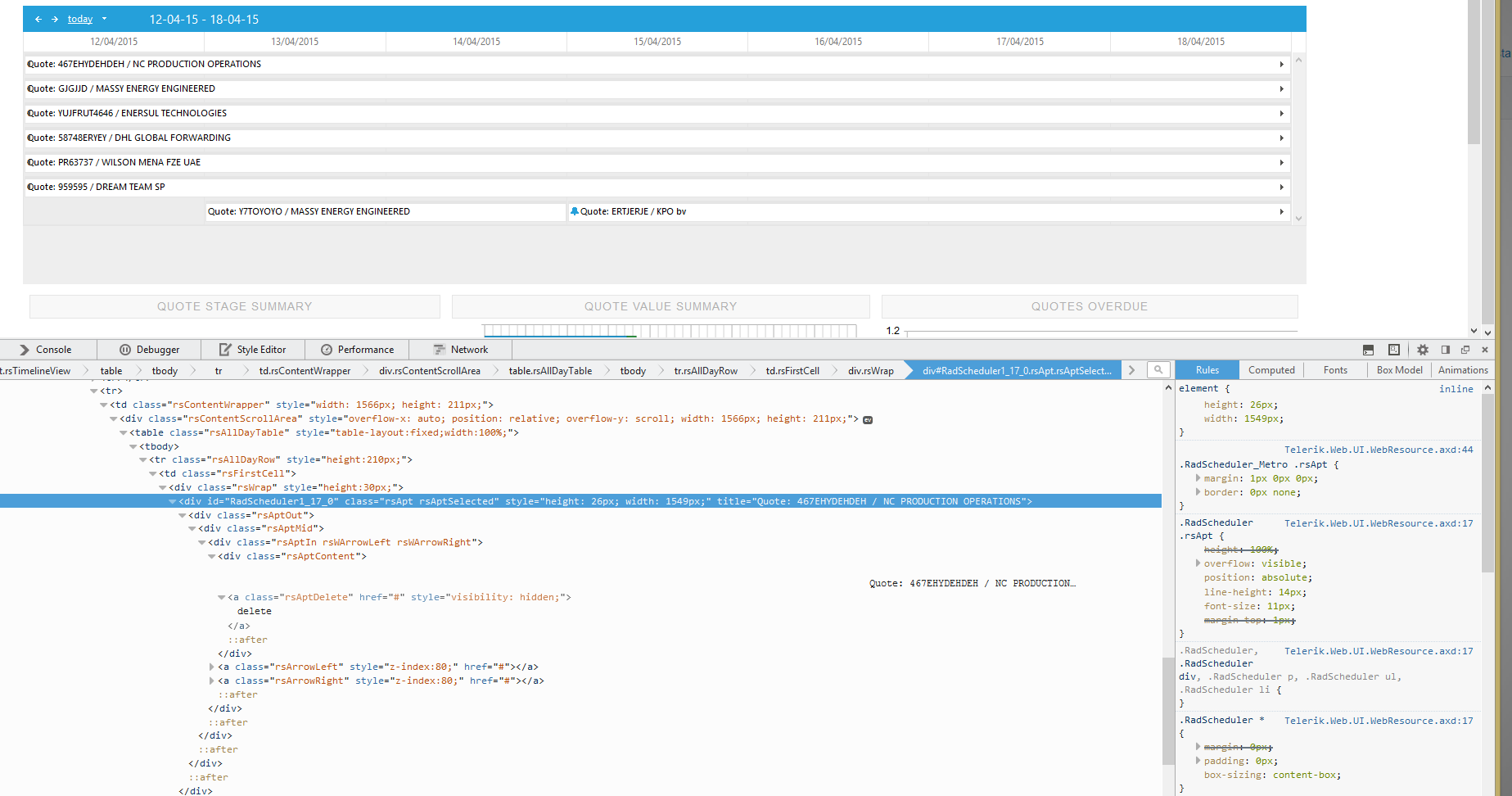Open the Network tab
1512x796 pixels.
pyautogui.click(x=460, y=350)
